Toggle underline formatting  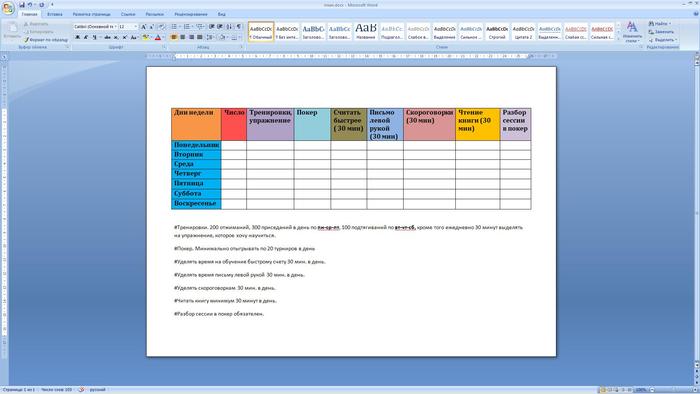[x=94, y=37]
